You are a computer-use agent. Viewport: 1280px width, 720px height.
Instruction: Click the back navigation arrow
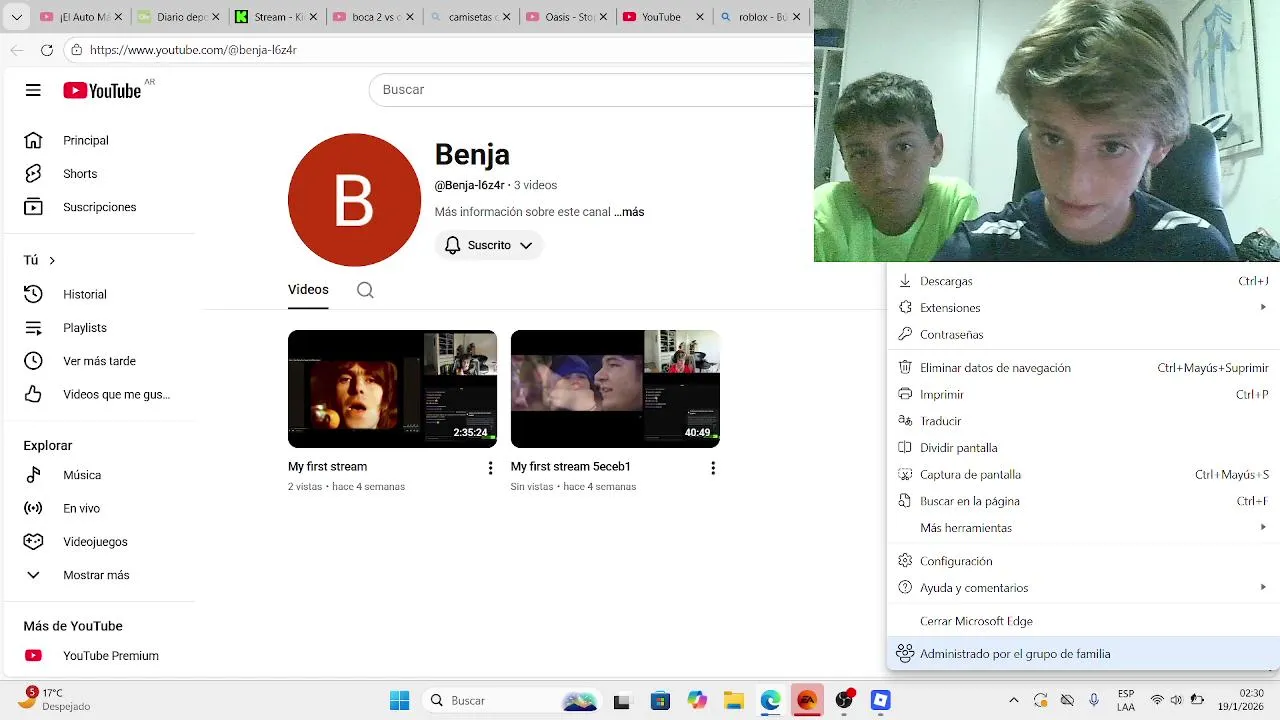click(x=17, y=50)
